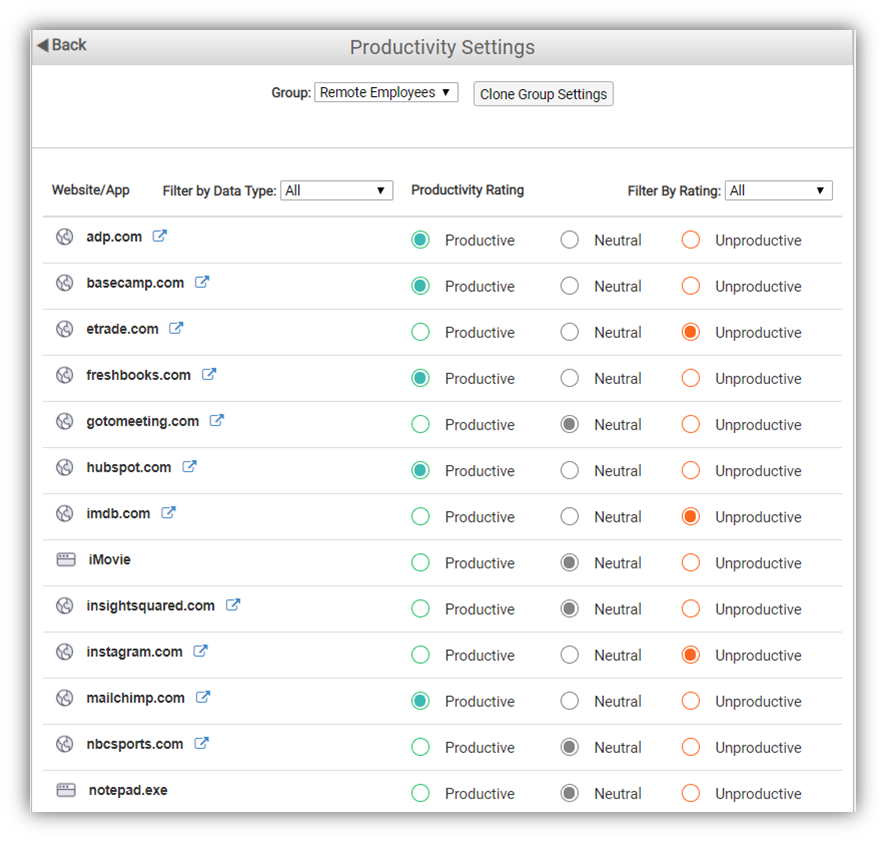
Task: Mark notepad.exe as Unproductive
Action: pos(690,793)
